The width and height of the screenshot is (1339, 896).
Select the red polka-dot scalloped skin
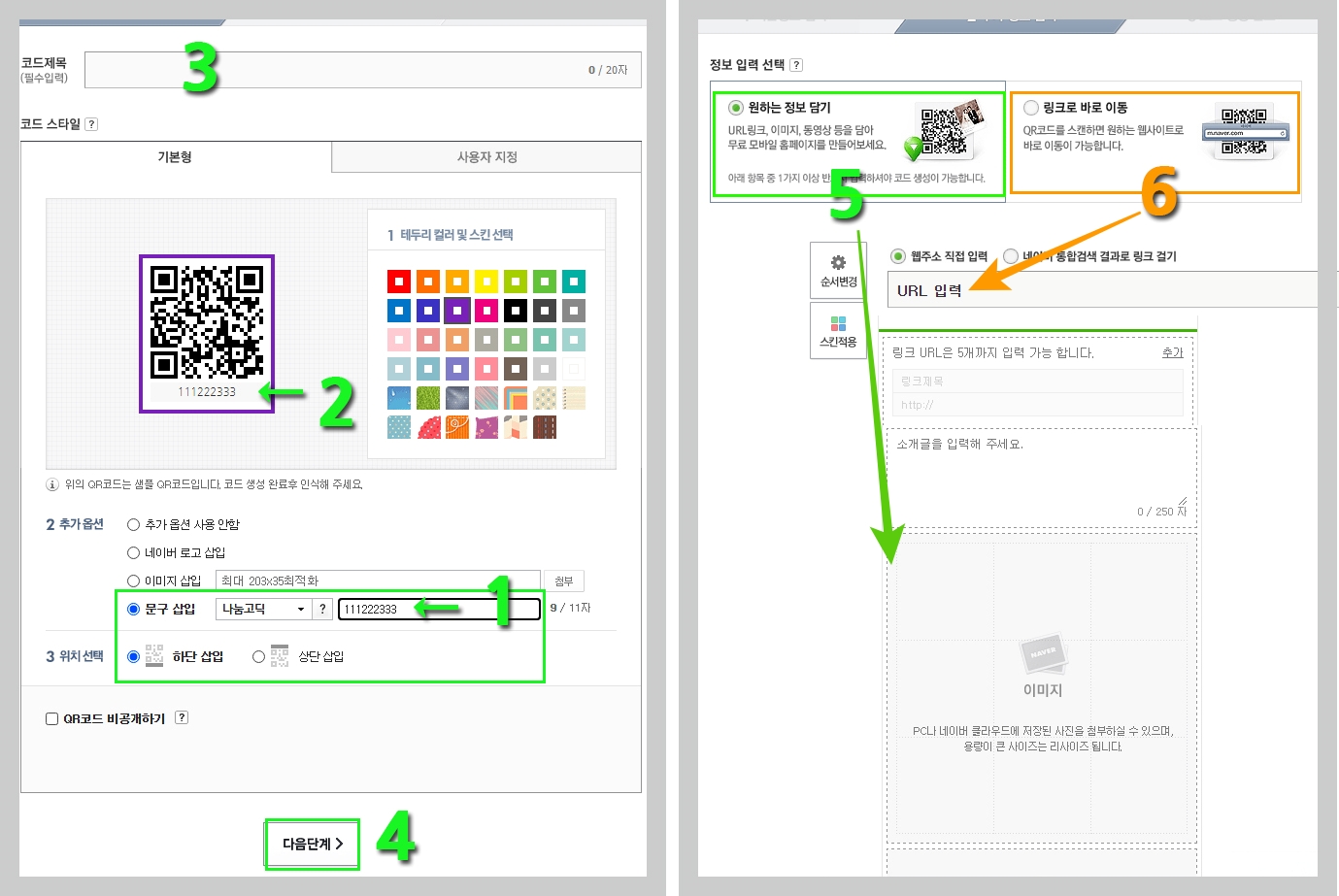tap(428, 427)
